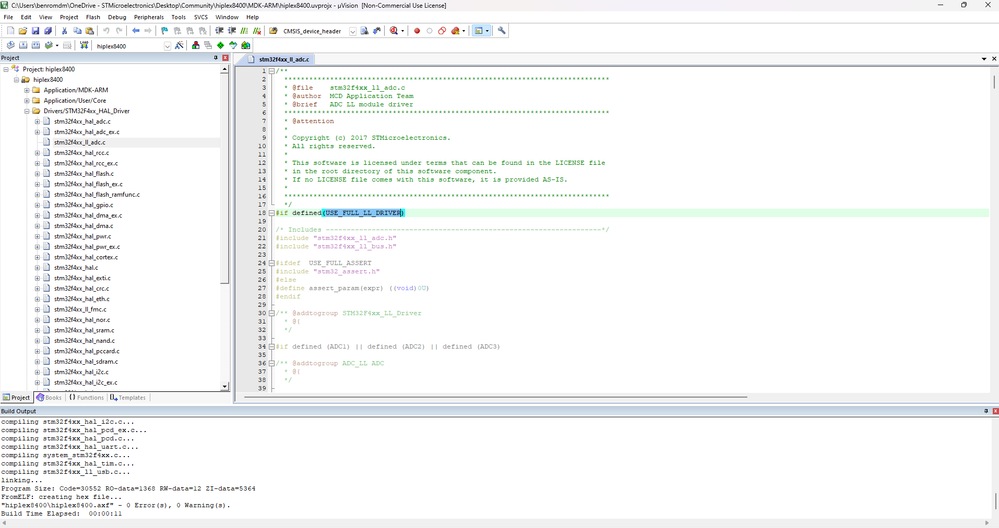The height and width of the screenshot is (528, 999).
Task: Select stm32f4xx_hal_gpio.c in project tree
Action: click(x=83, y=205)
